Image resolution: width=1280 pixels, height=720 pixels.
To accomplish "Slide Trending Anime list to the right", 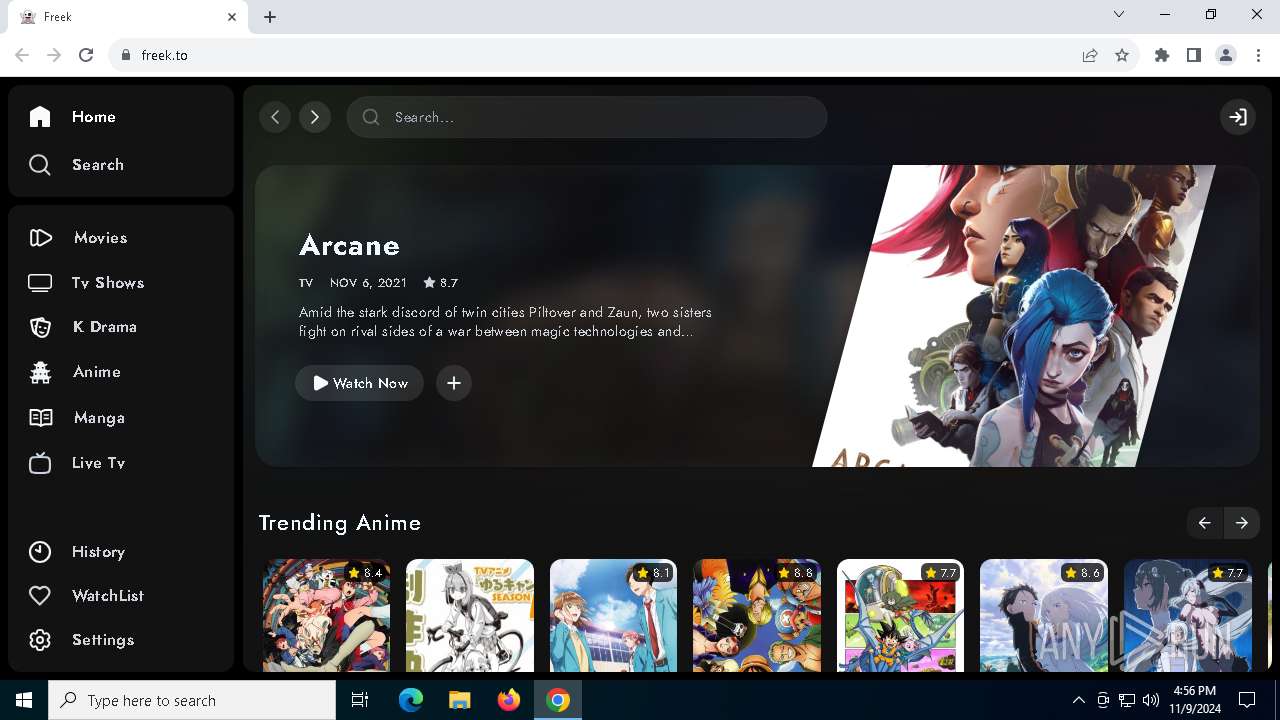I will [x=1241, y=523].
